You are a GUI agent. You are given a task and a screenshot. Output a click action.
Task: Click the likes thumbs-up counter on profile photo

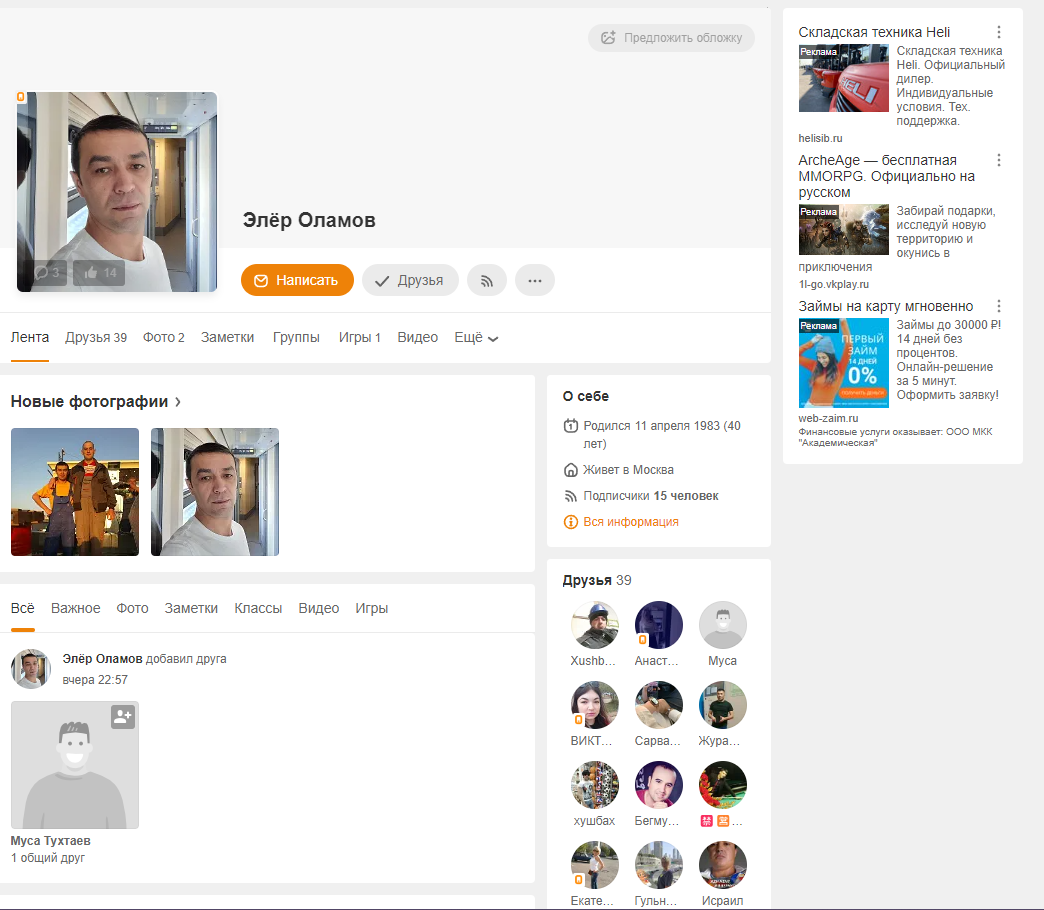tap(100, 272)
